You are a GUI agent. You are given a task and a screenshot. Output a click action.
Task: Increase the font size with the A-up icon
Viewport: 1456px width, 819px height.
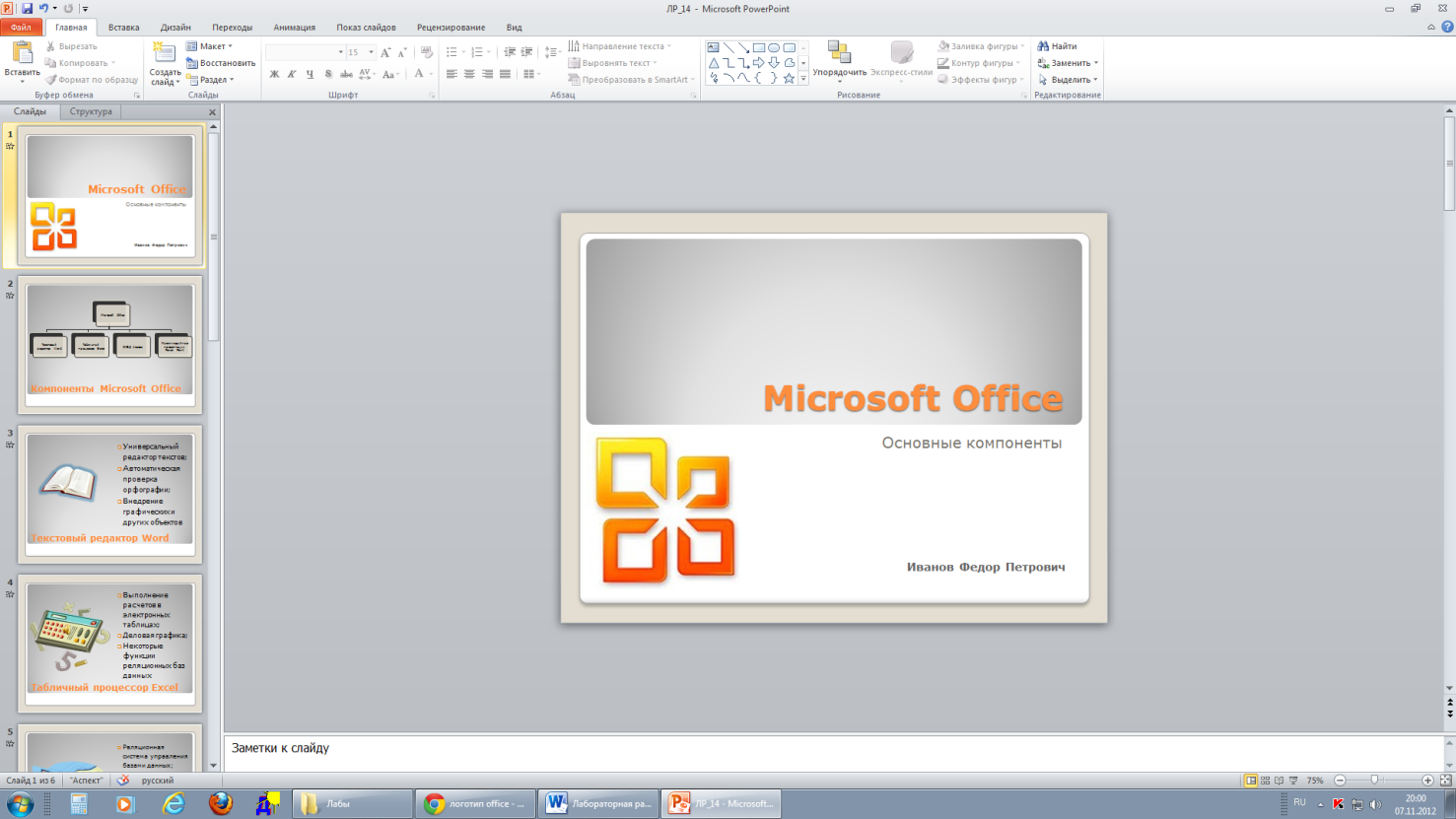385,52
